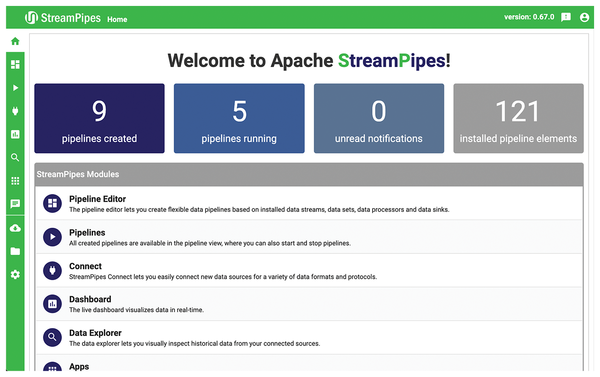
Task: Open the 0 unread notifications card
Action: pyautogui.click(x=379, y=118)
